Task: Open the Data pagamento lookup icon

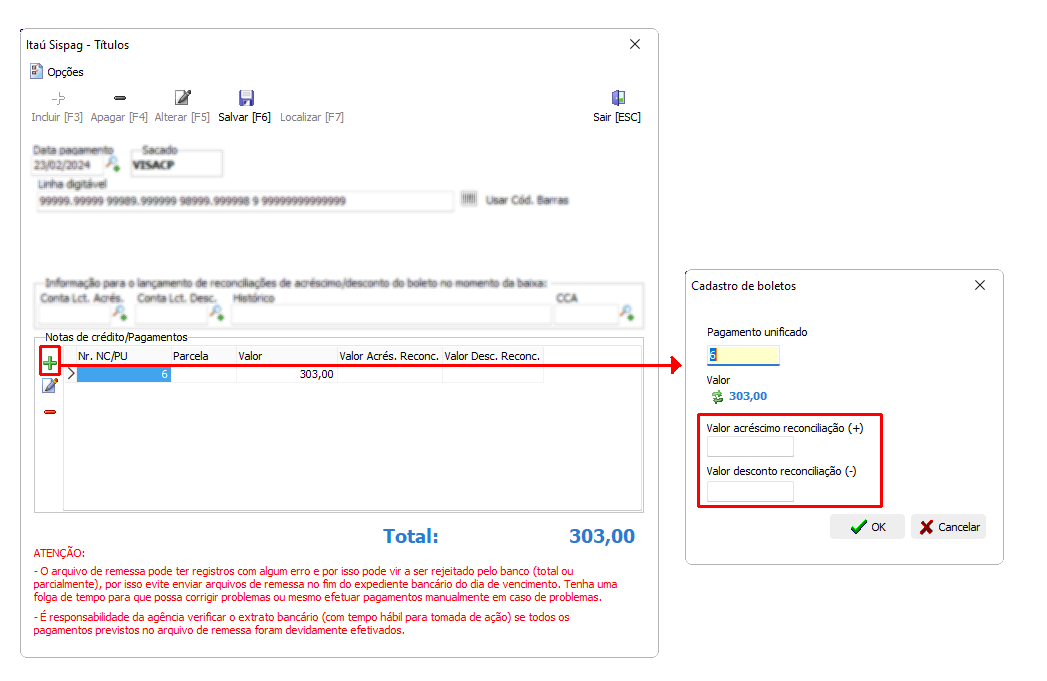Action: point(113,163)
